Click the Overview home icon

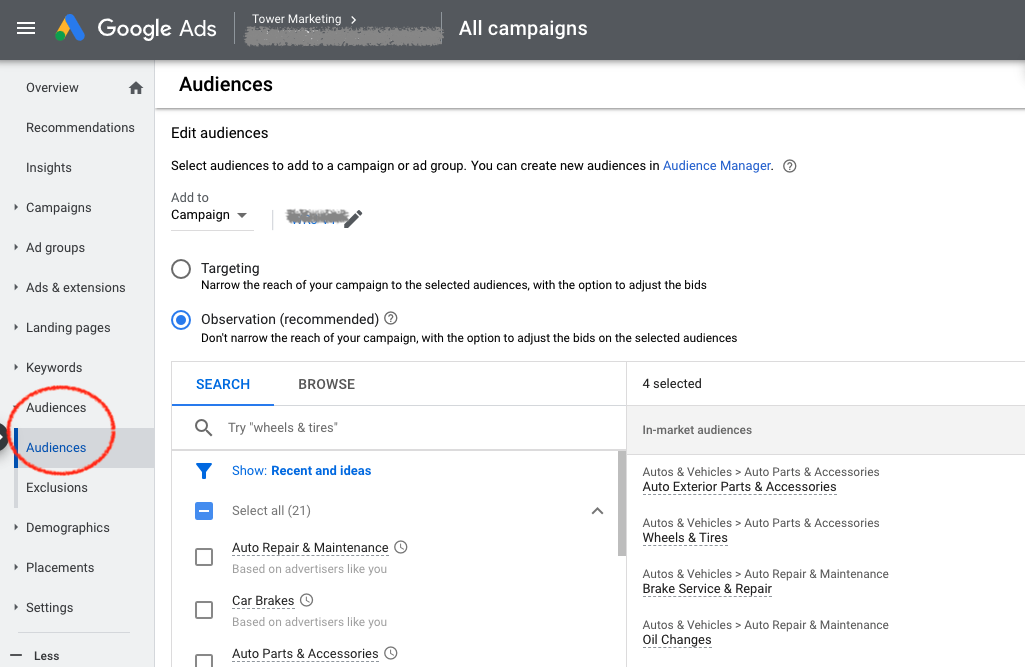136,88
